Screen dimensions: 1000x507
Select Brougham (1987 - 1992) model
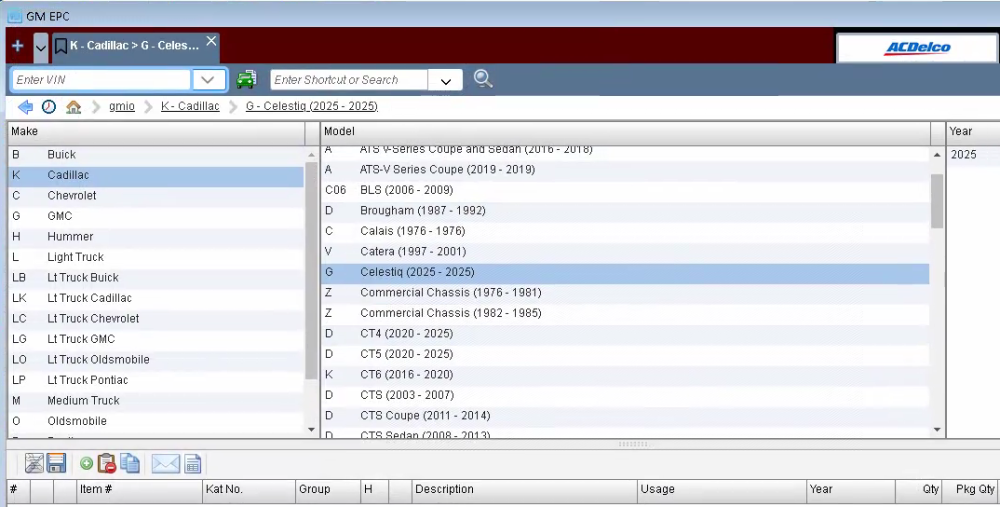click(625, 210)
